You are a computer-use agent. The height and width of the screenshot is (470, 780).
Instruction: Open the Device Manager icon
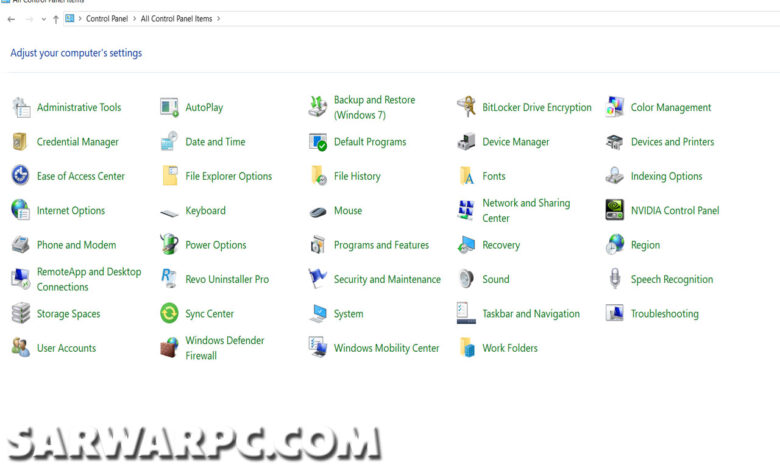click(466, 142)
